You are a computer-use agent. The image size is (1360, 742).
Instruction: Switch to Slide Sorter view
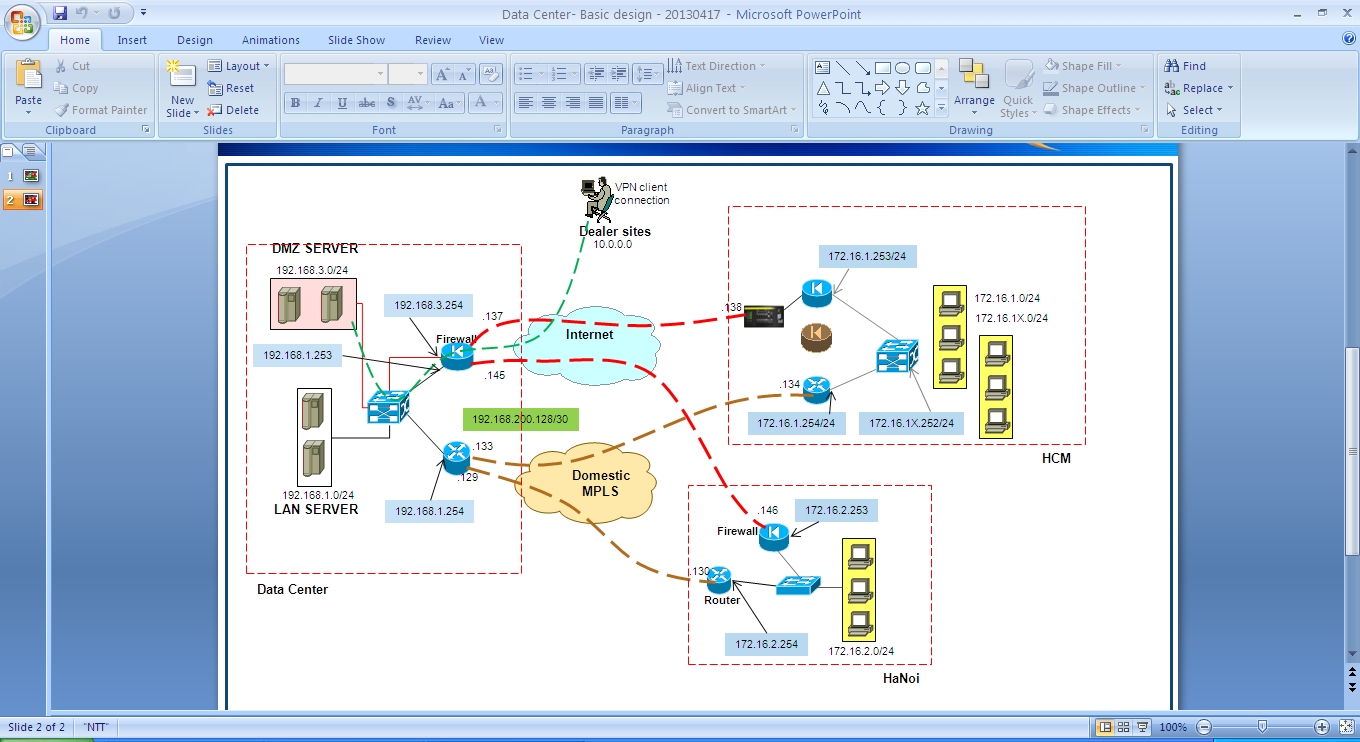[1123, 727]
